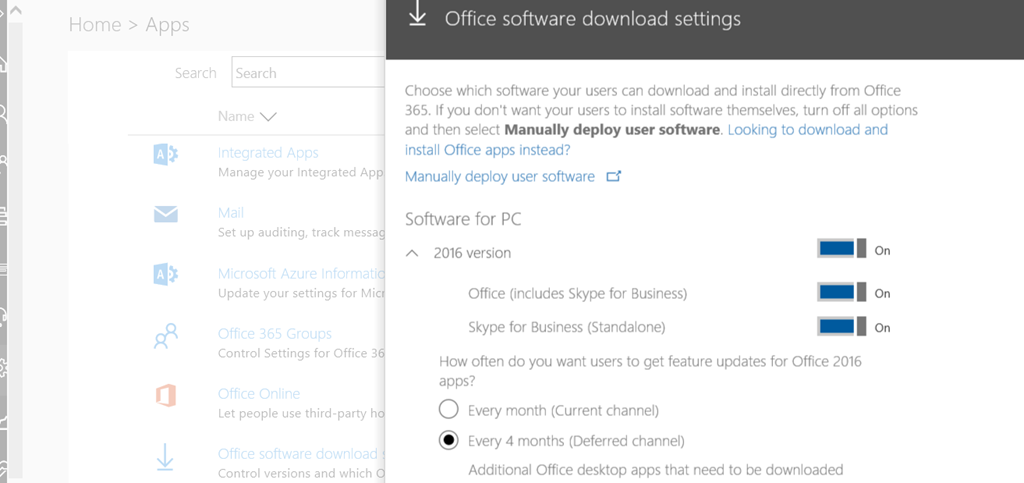Click the Office 365 Groups people icon
This screenshot has height=483, width=1024.
pyautogui.click(x=166, y=336)
